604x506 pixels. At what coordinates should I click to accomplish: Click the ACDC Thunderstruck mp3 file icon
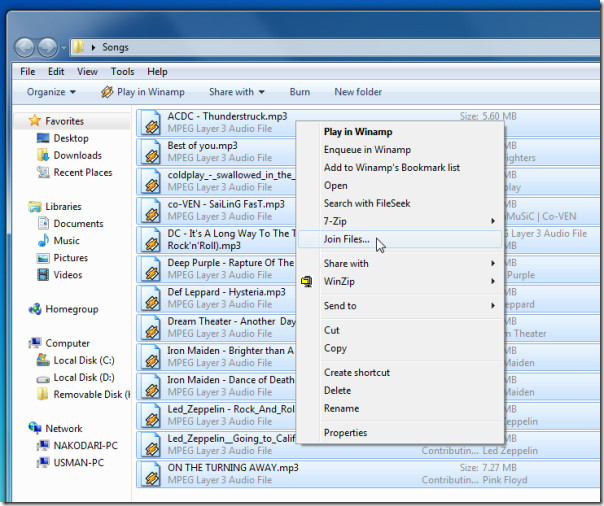click(151, 122)
